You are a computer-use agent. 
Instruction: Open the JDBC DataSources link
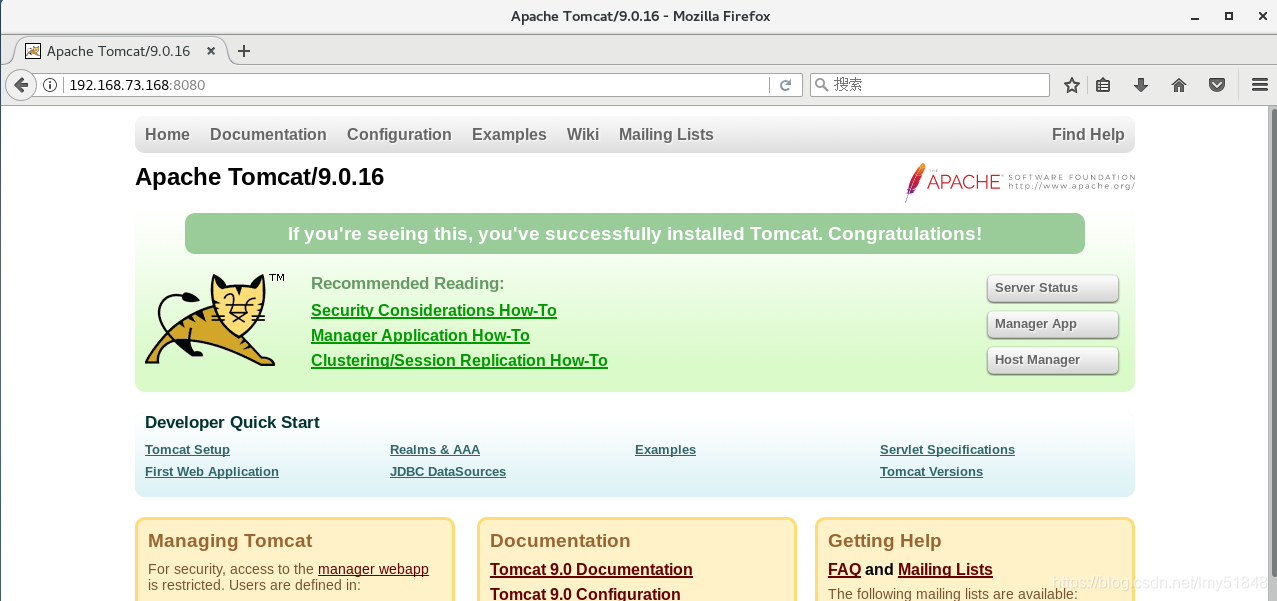click(x=448, y=472)
